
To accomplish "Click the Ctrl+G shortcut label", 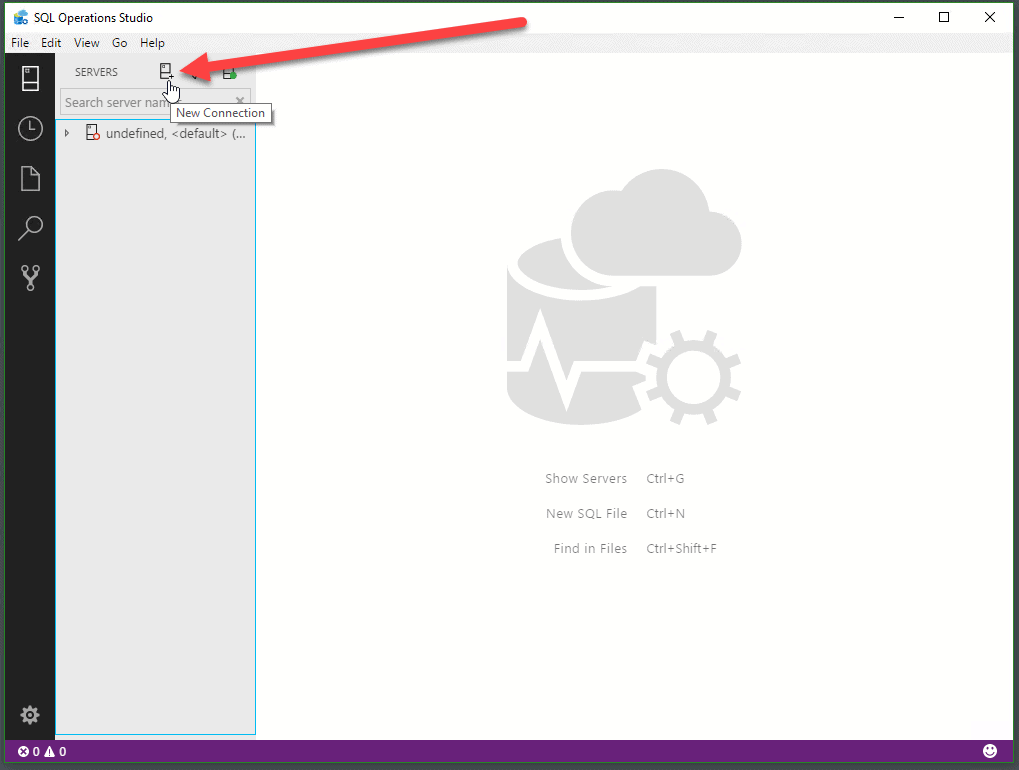I will [665, 479].
